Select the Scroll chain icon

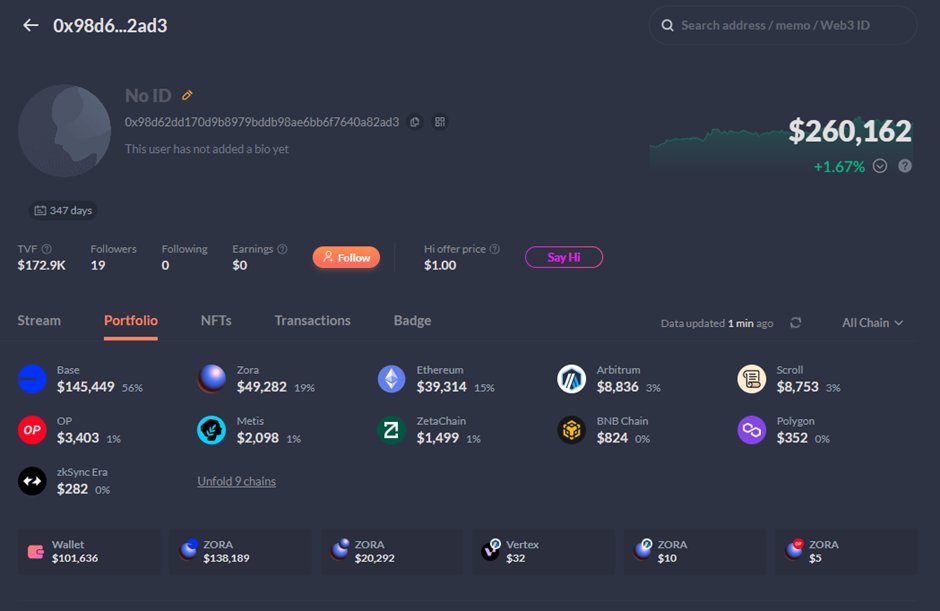coord(752,379)
